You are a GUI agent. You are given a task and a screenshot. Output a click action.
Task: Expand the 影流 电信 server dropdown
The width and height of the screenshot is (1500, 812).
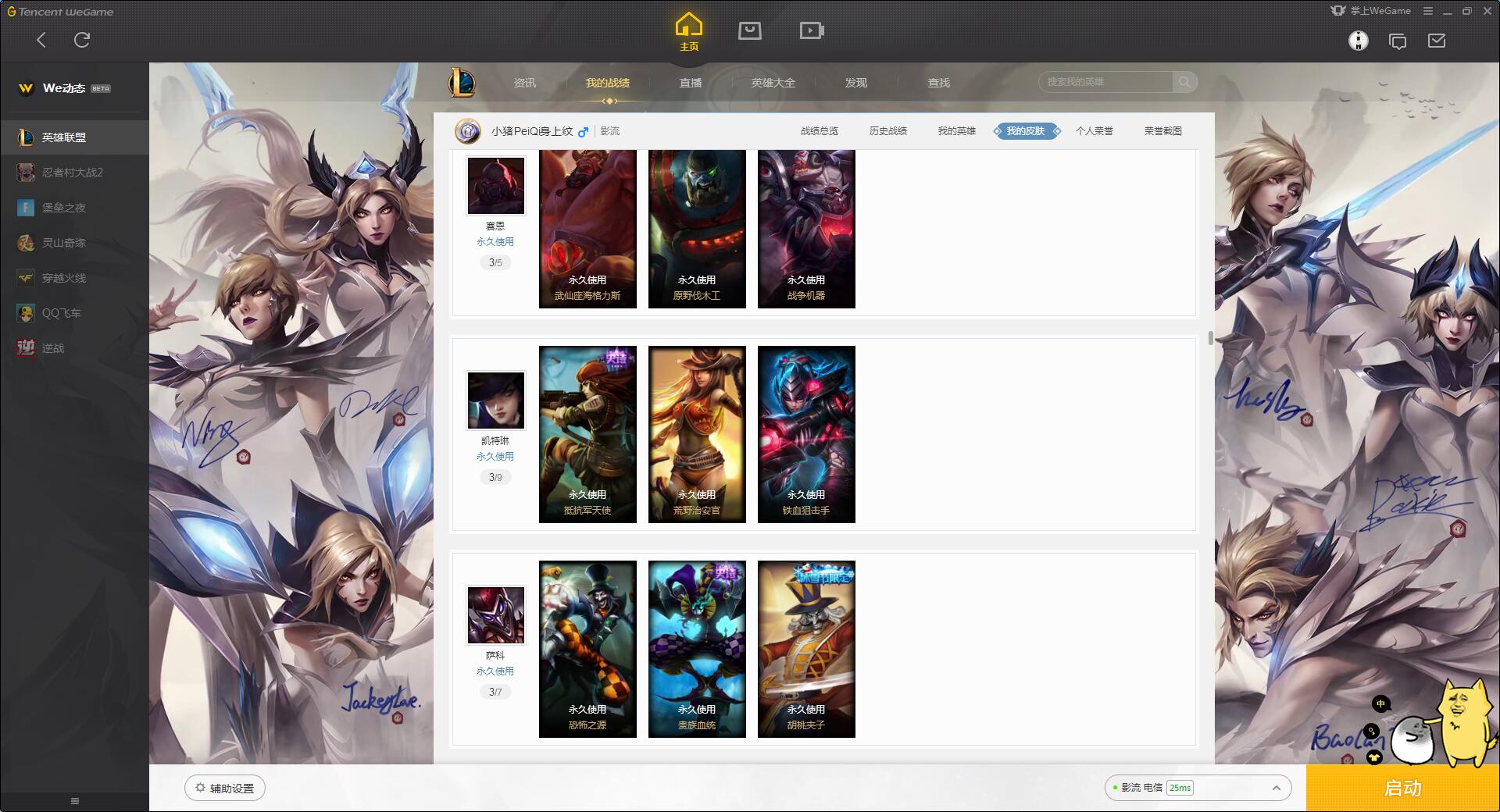pos(1198,788)
